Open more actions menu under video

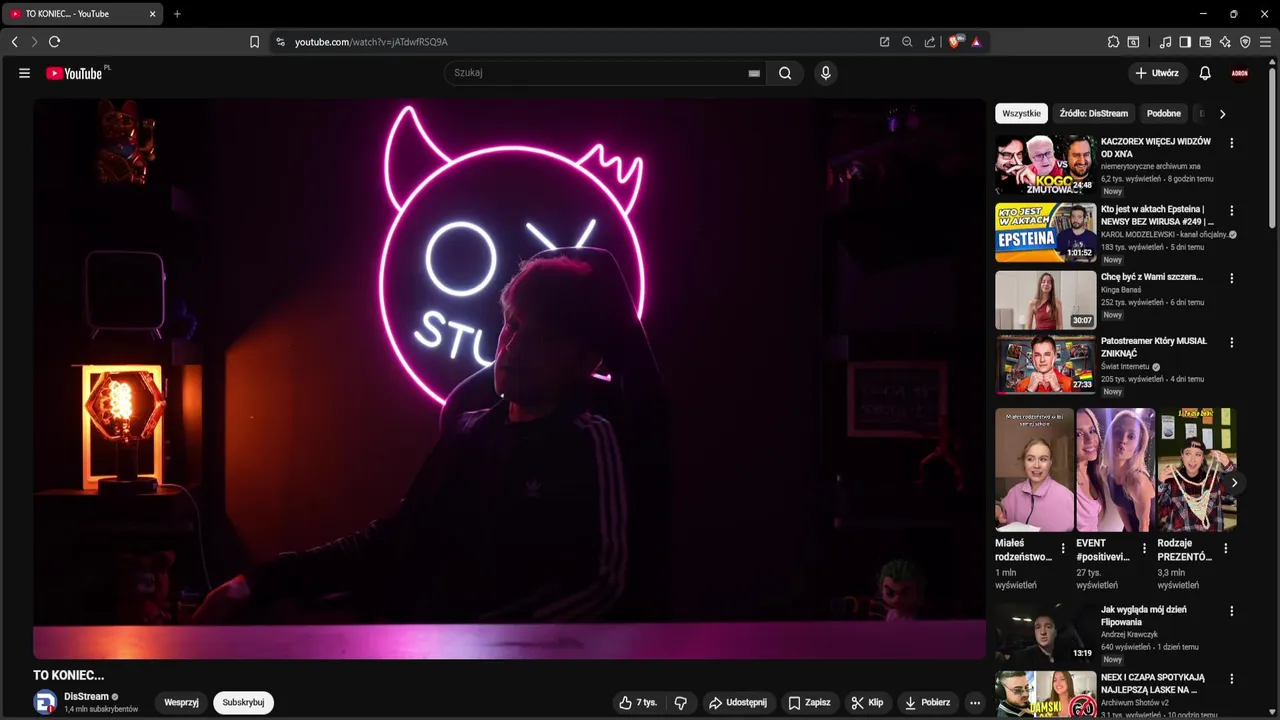click(975, 703)
